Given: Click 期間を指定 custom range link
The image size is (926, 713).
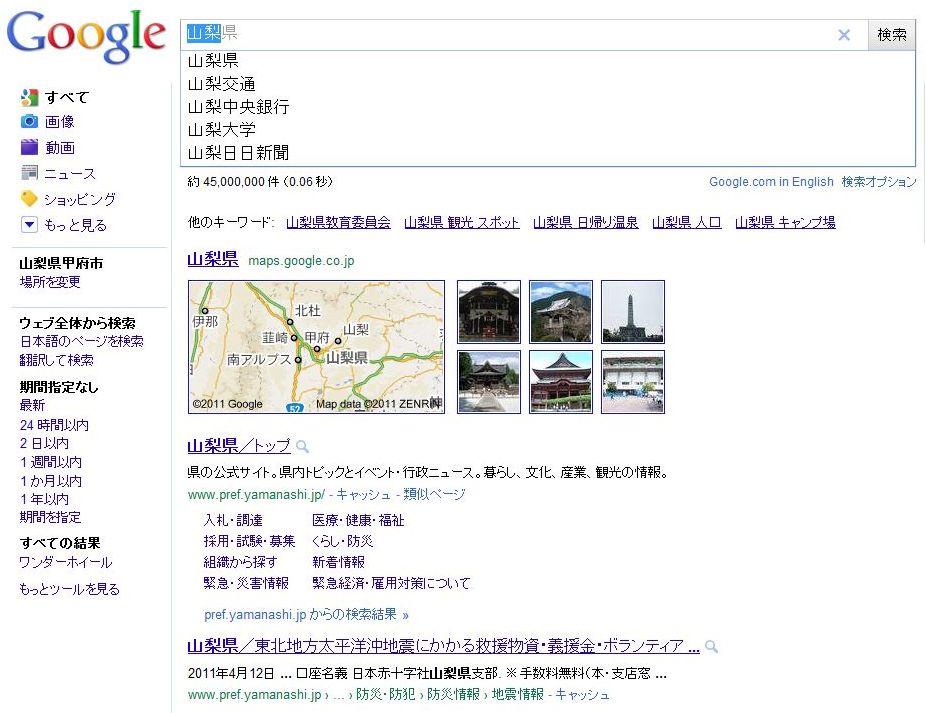Looking at the screenshot, I should (x=50, y=517).
